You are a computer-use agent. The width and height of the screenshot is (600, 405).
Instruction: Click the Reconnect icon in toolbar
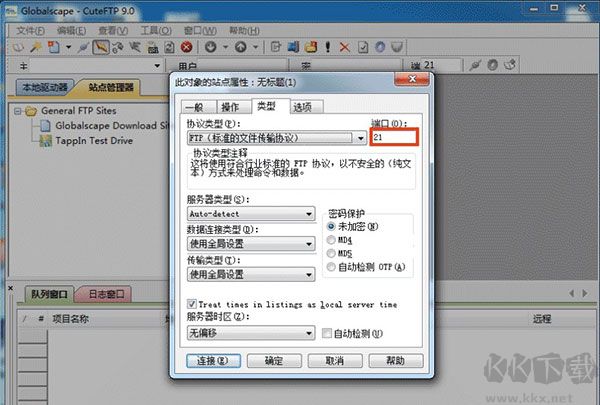point(118,47)
